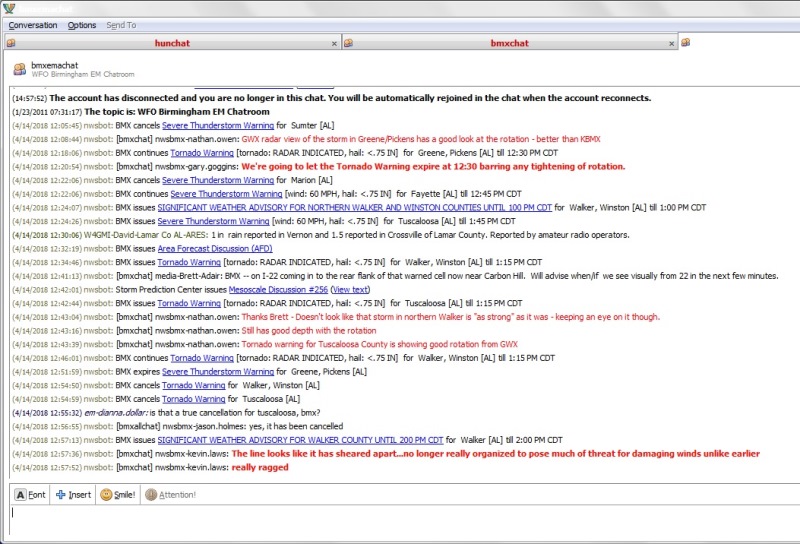
Task: Open the Font formatting menu
Action: [x=30, y=494]
